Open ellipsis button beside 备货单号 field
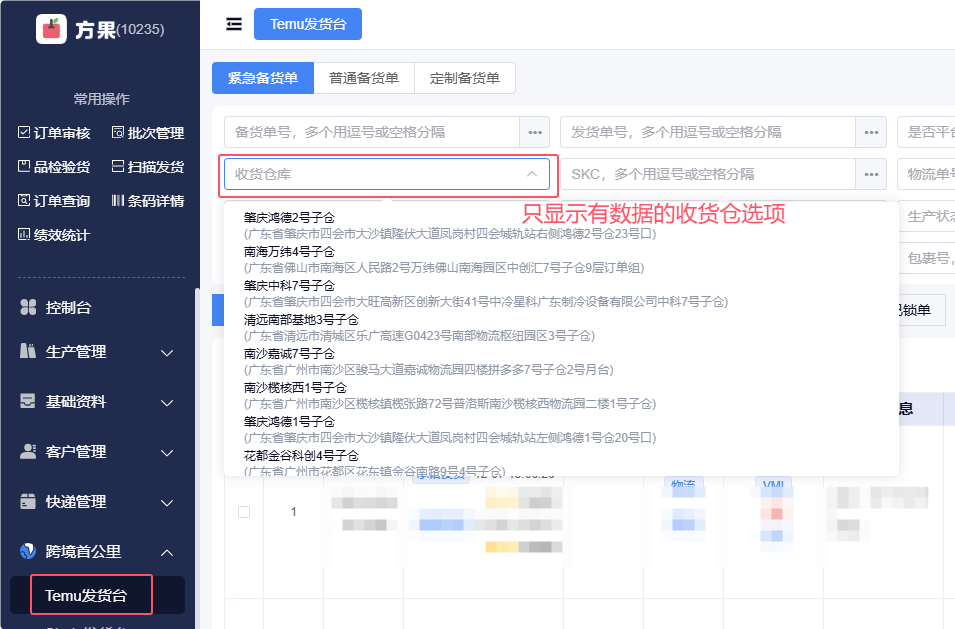Viewport: 955px width, 629px height. click(535, 132)
